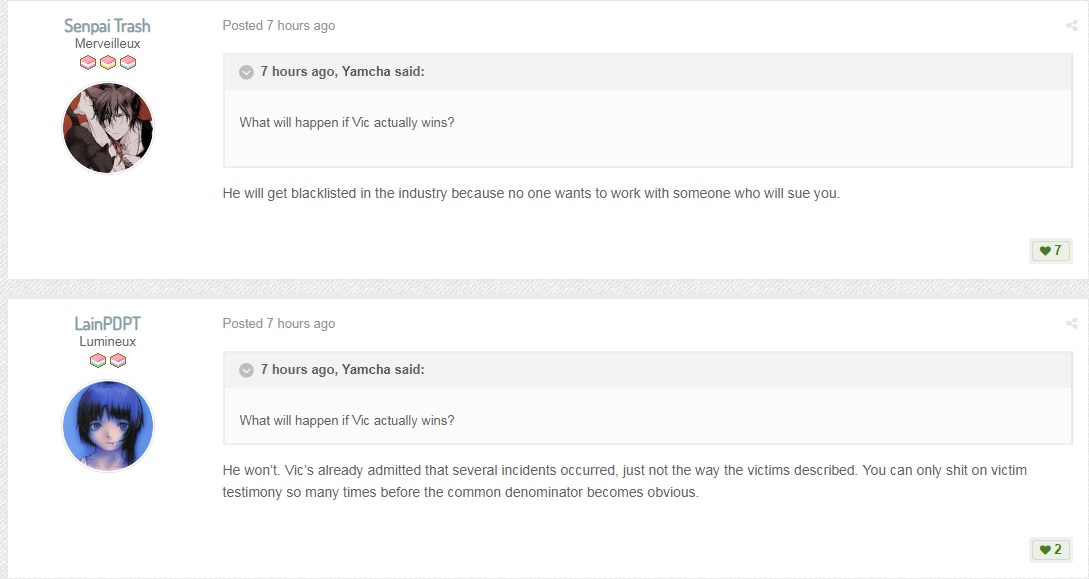Click the two rank badge icons under Lumineux
This screenshot has width=1089, height=579.
tap(108, 360)
